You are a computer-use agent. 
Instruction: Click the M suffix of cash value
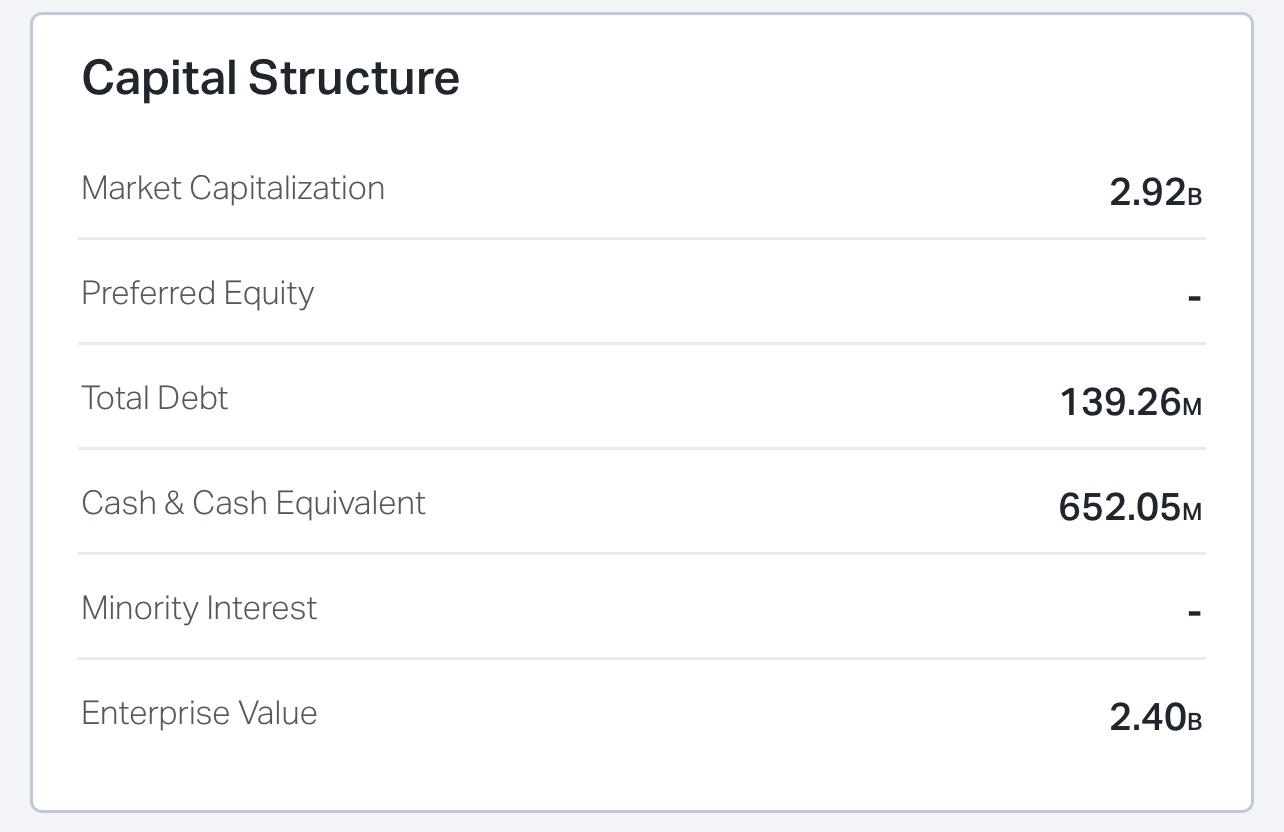click(x=1192, y=511)
